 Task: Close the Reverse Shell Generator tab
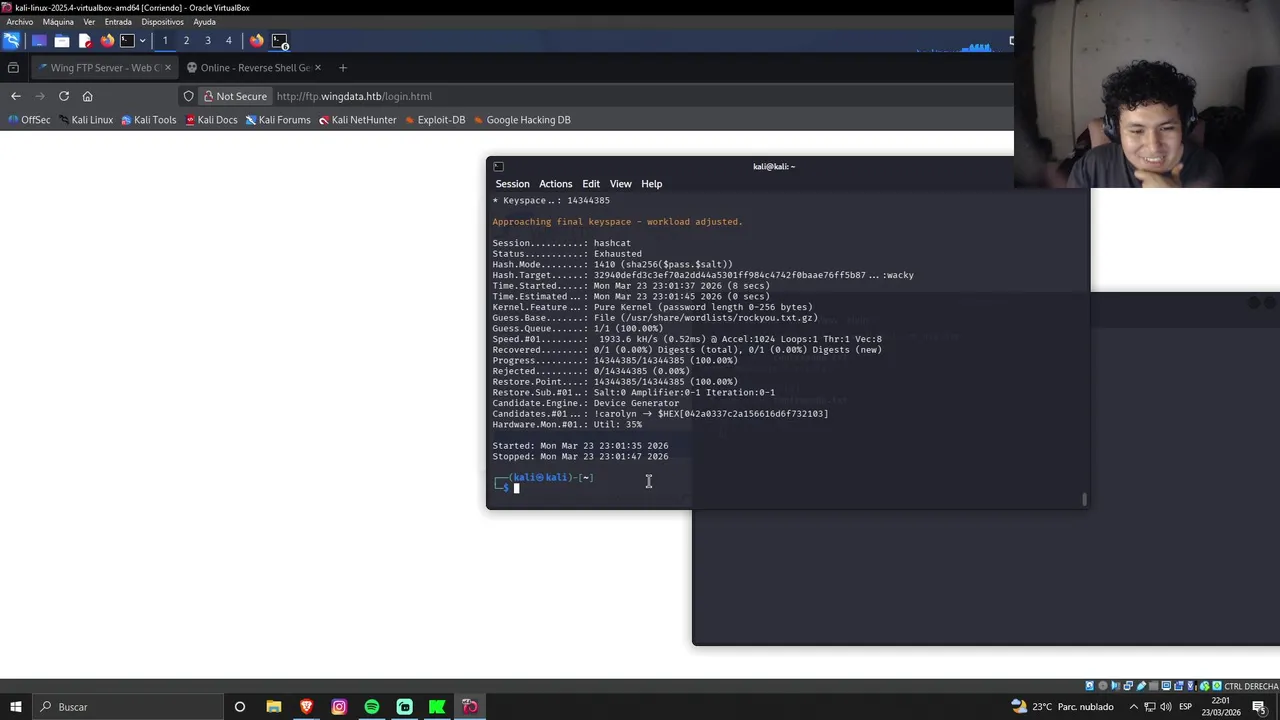pyautogui.click(x=318, y=68)
